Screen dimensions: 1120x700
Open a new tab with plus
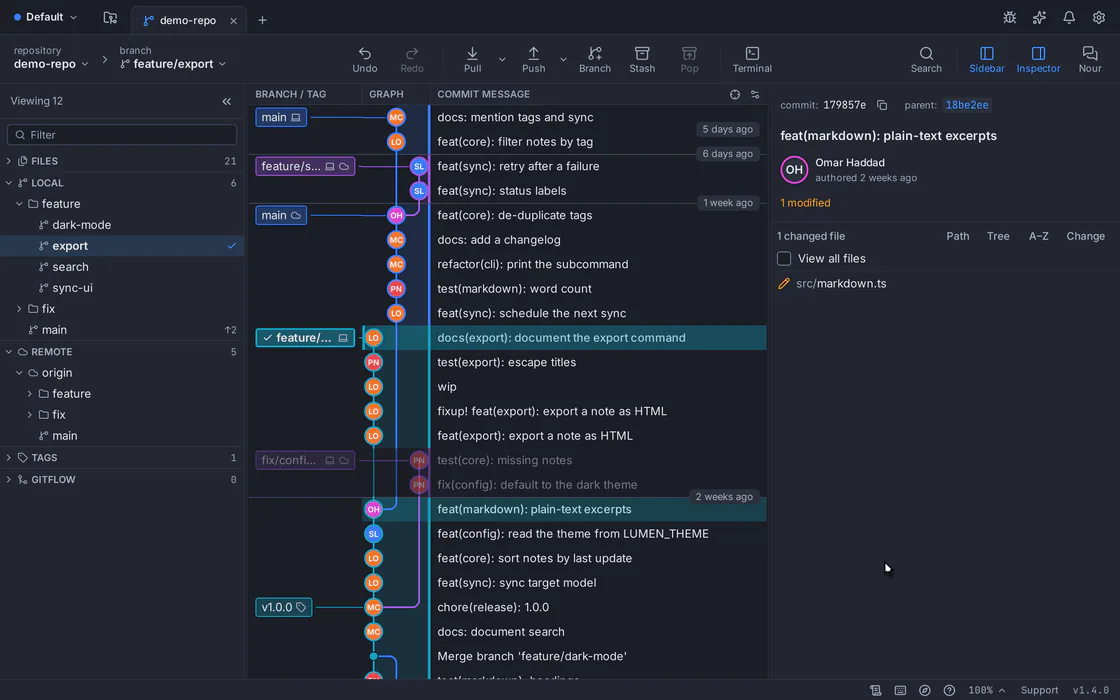pyautogui.click(x=262, y=20)
